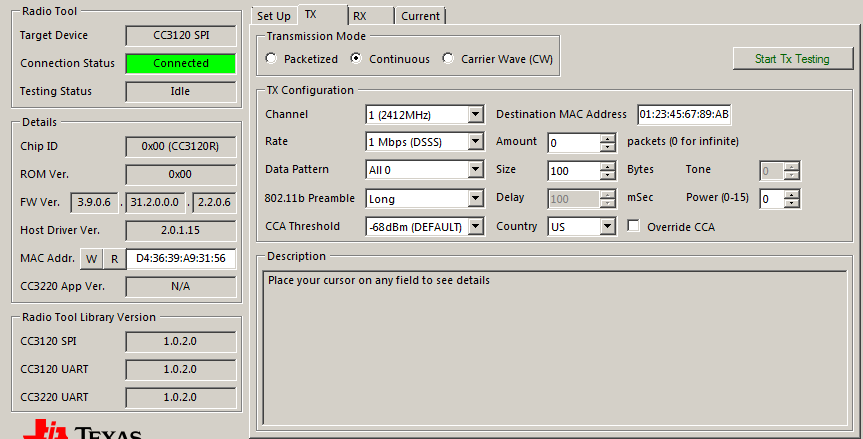
Task: Decrease the Power value with down arrow
Action: 792,204
